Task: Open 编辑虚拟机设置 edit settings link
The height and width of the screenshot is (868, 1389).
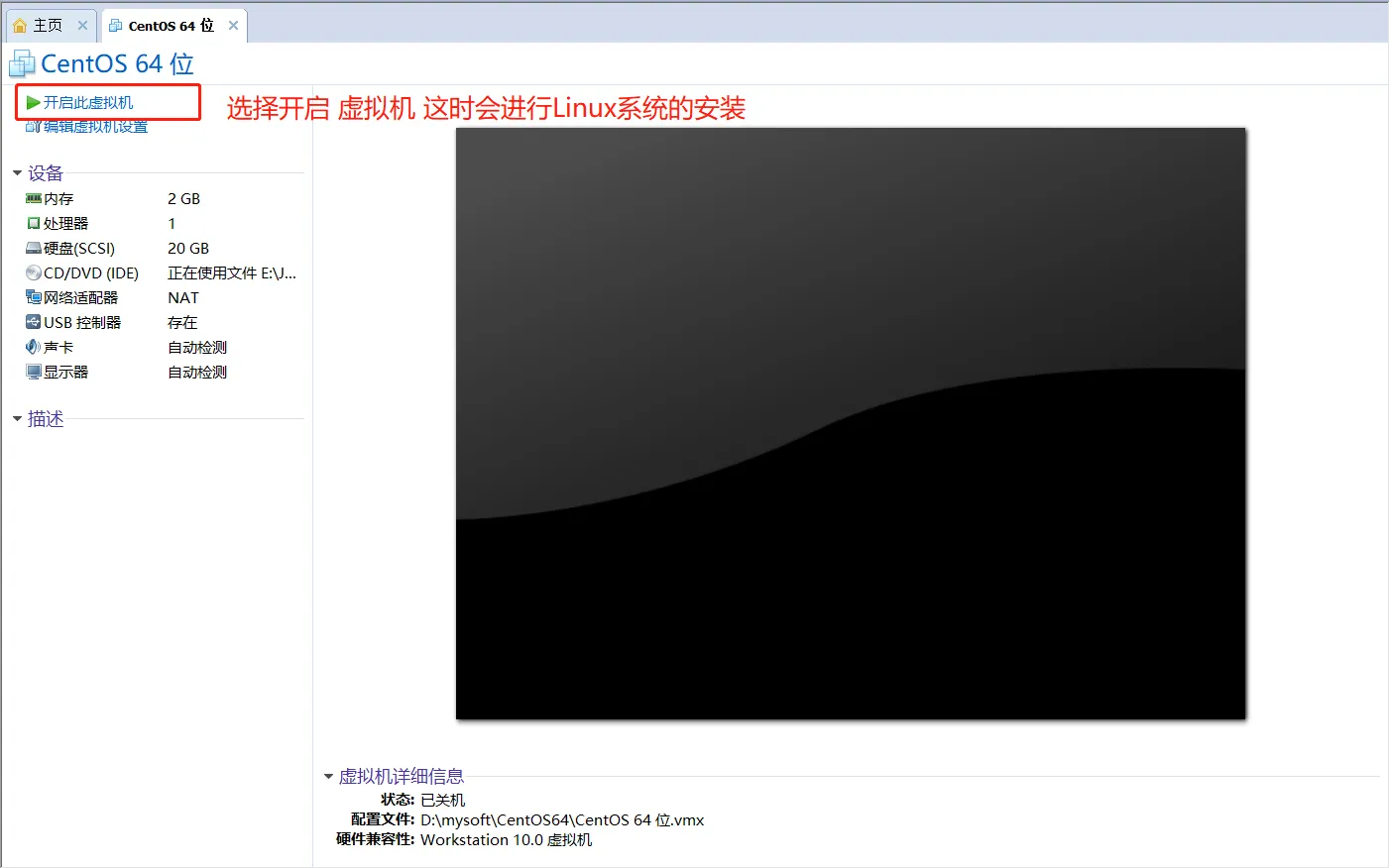Action: [95, 127]
